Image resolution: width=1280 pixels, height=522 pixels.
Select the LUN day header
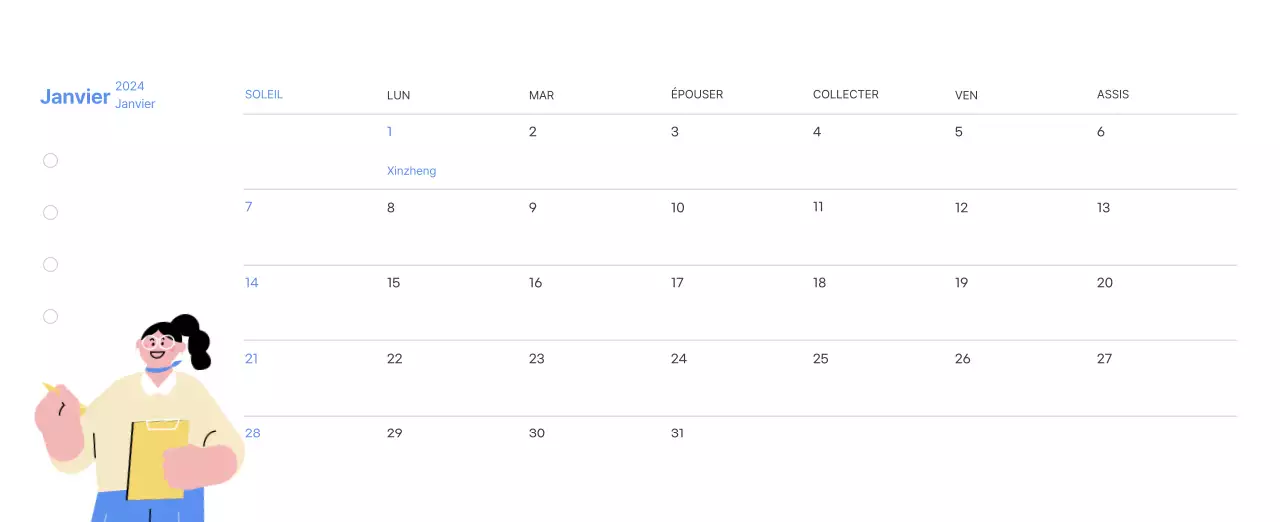coord(398,95)
